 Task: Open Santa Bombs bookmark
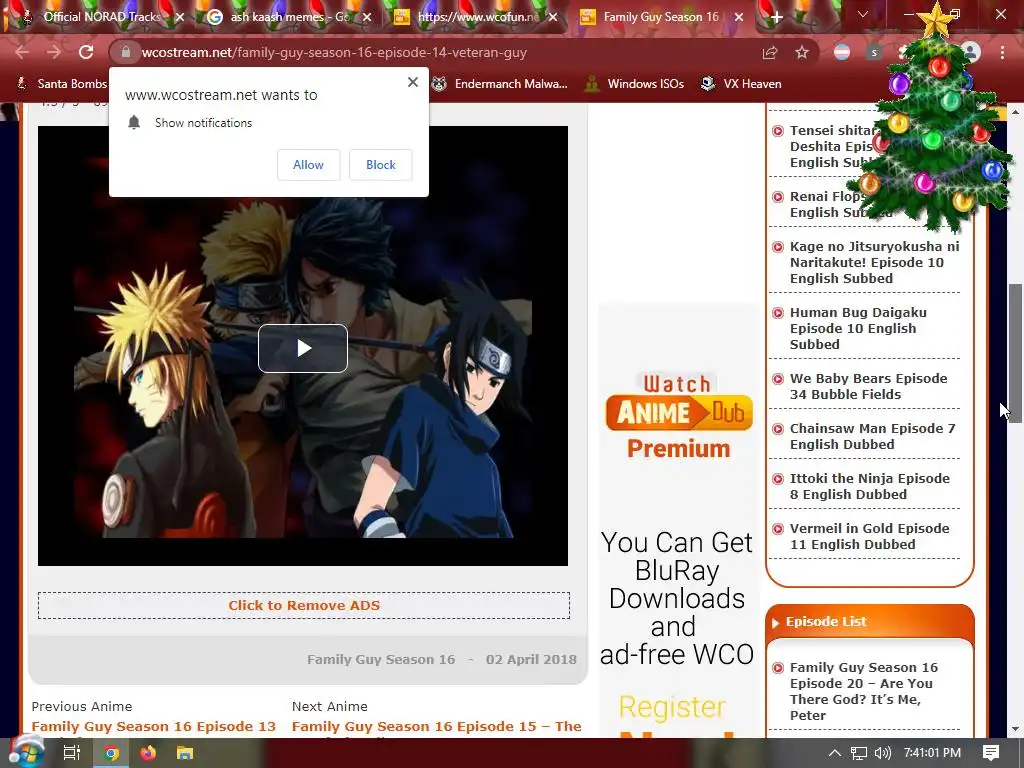(x=62, y=84)
